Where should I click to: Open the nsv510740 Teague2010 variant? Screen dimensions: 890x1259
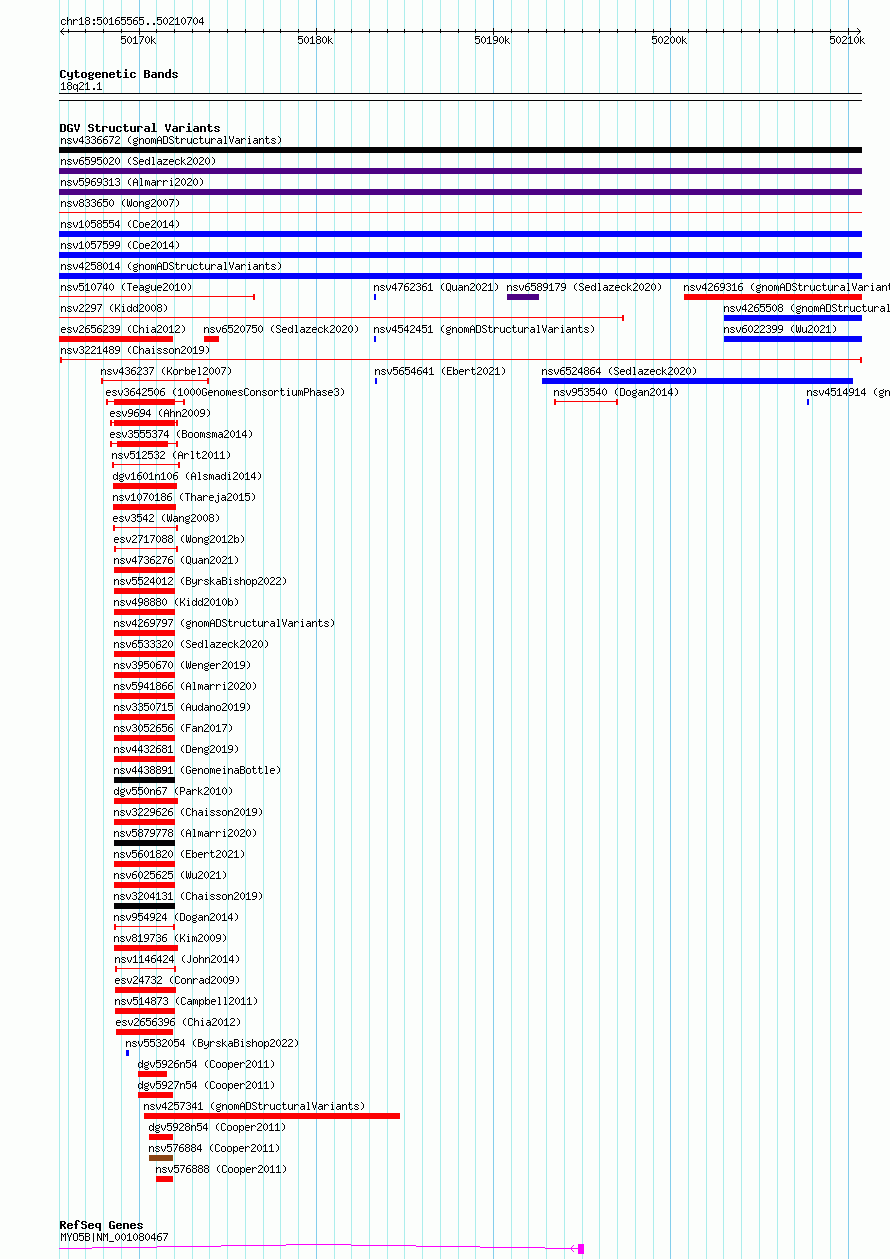click(x=126, y=287)
